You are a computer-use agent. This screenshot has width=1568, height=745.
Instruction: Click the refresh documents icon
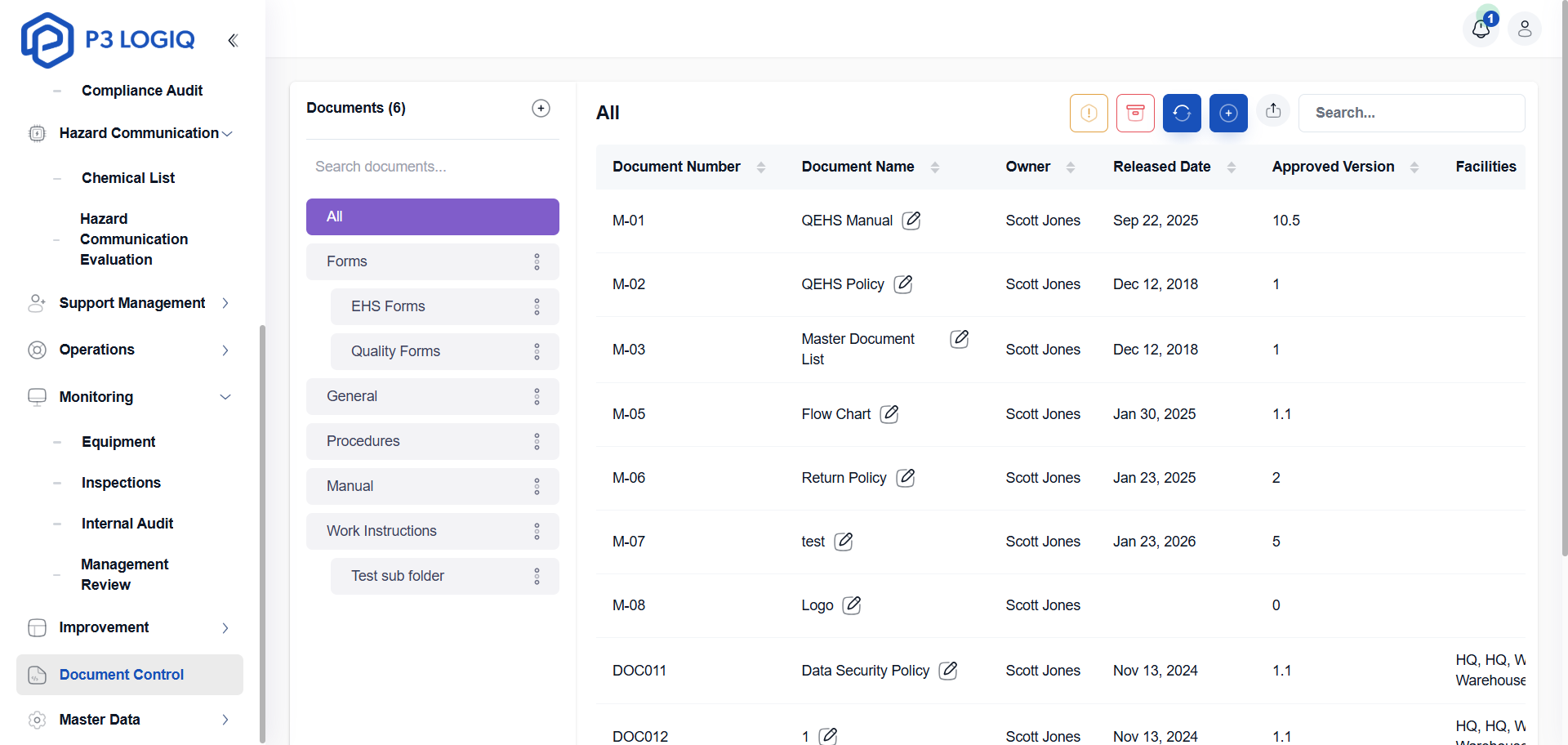pyautogui.click(x=1182, y=113)
